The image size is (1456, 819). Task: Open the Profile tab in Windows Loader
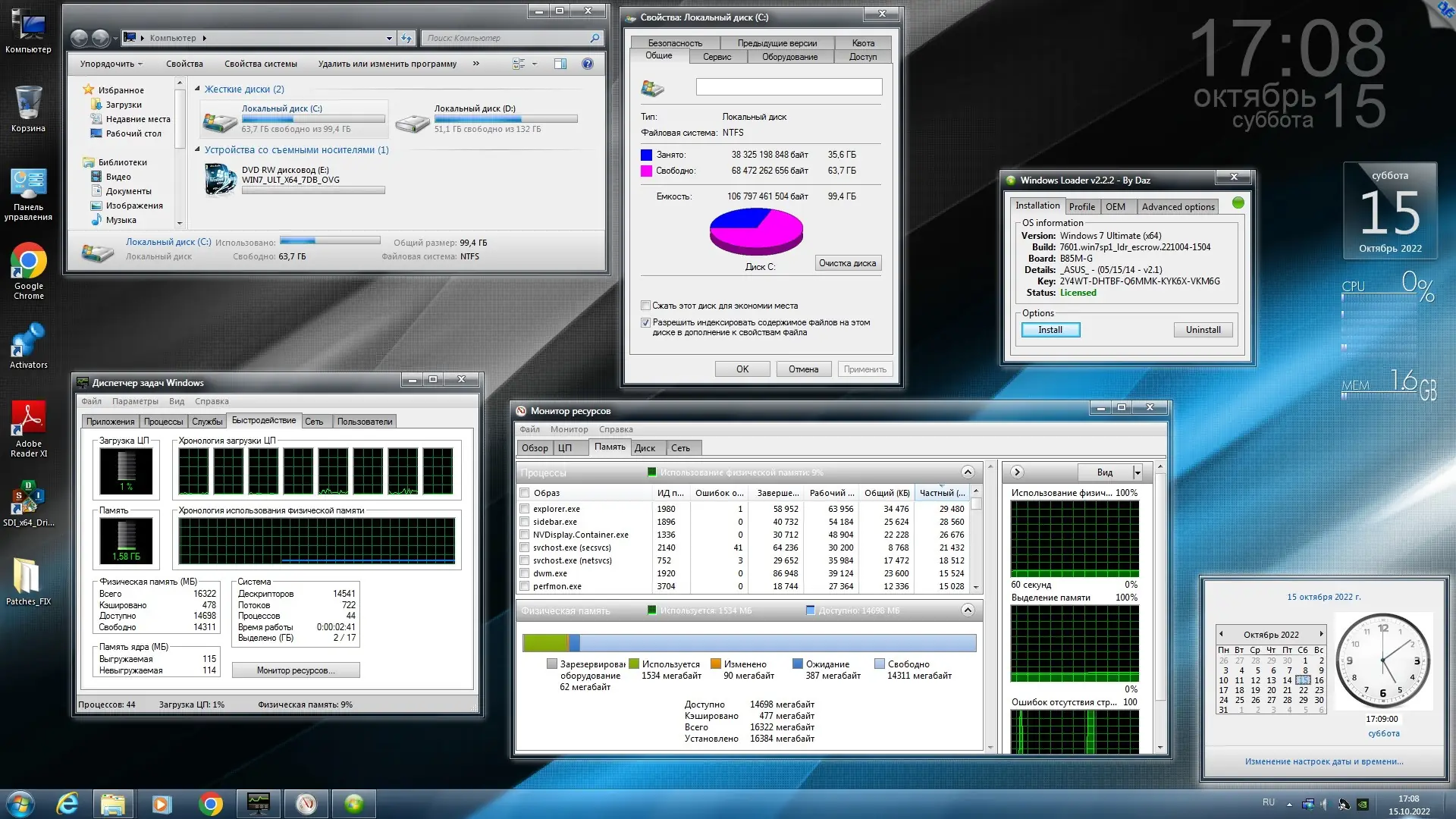tap(1081, 206)
